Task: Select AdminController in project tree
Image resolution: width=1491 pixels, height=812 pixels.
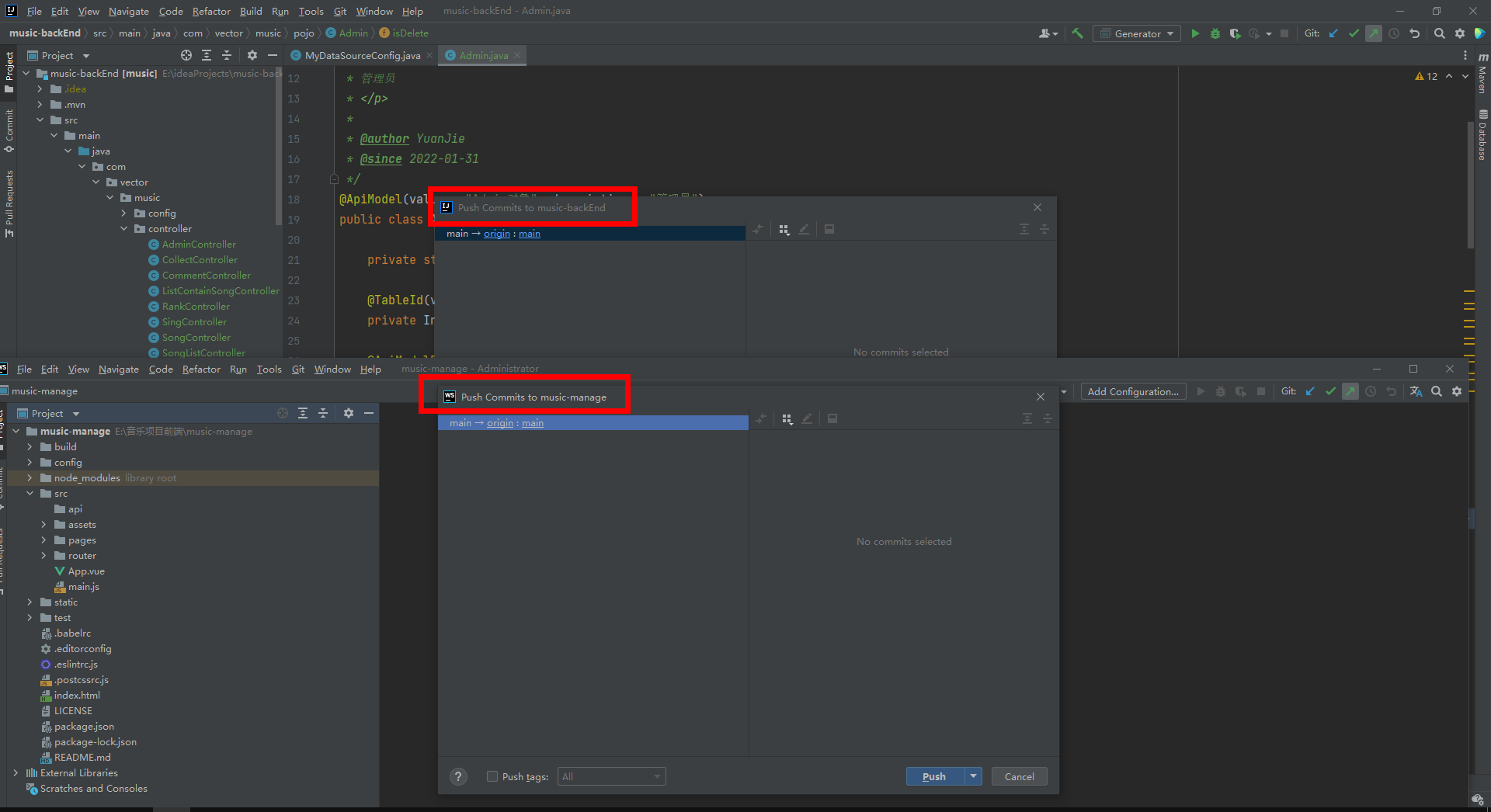Action: pos(199,245)
